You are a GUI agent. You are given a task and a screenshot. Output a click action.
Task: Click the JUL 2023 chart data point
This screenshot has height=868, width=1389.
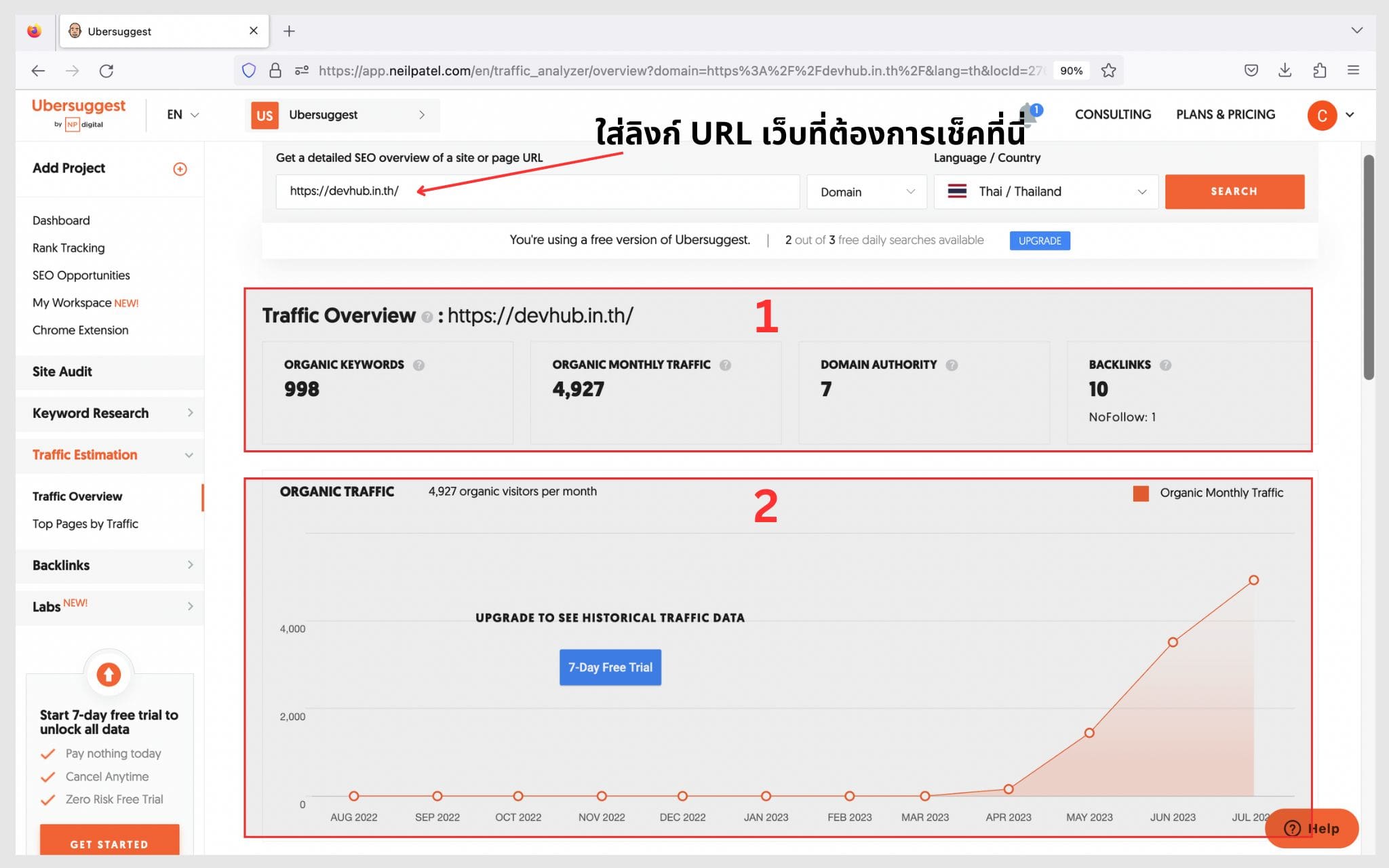point(1253,580)
